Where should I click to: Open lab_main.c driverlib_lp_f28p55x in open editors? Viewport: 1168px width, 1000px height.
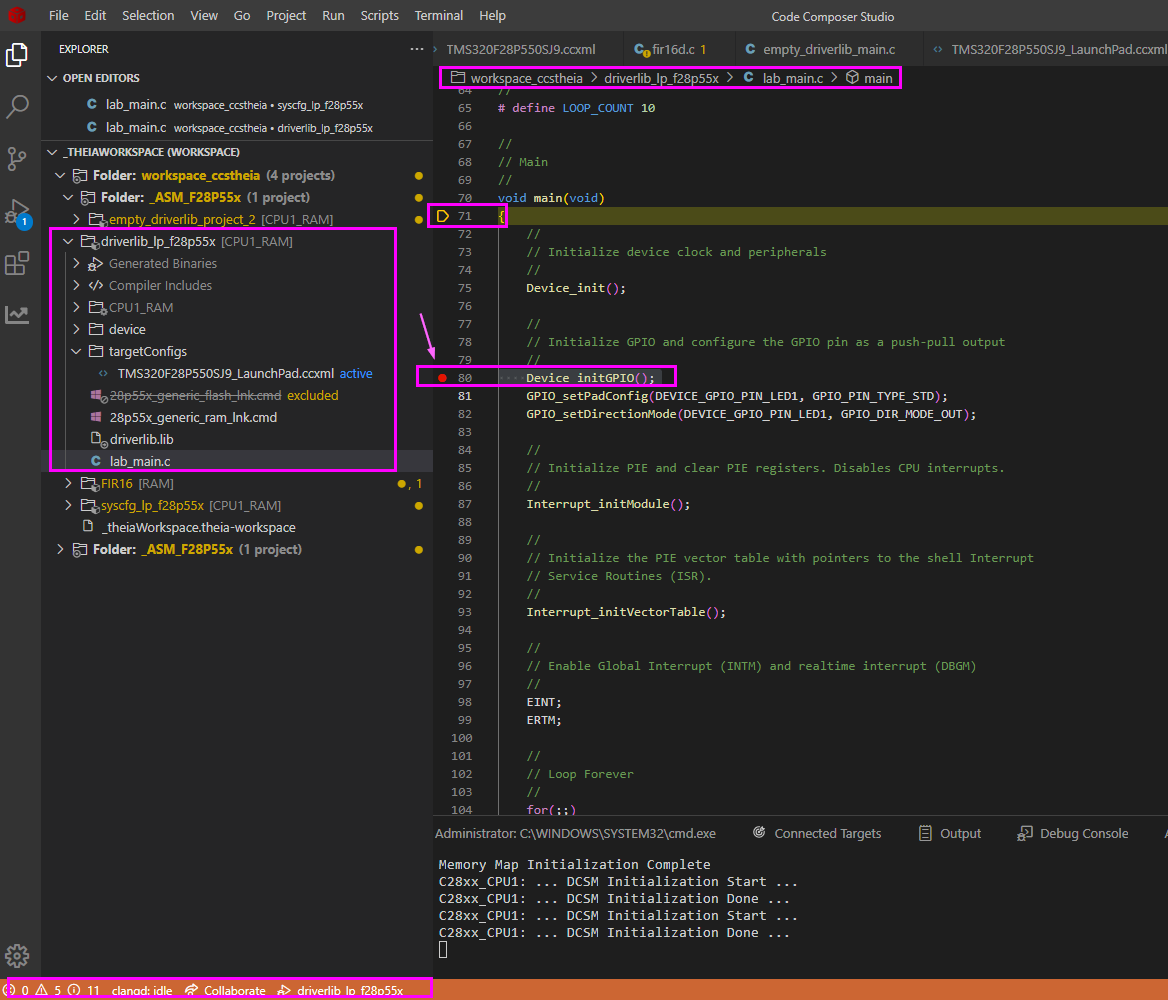click(237, 127)
